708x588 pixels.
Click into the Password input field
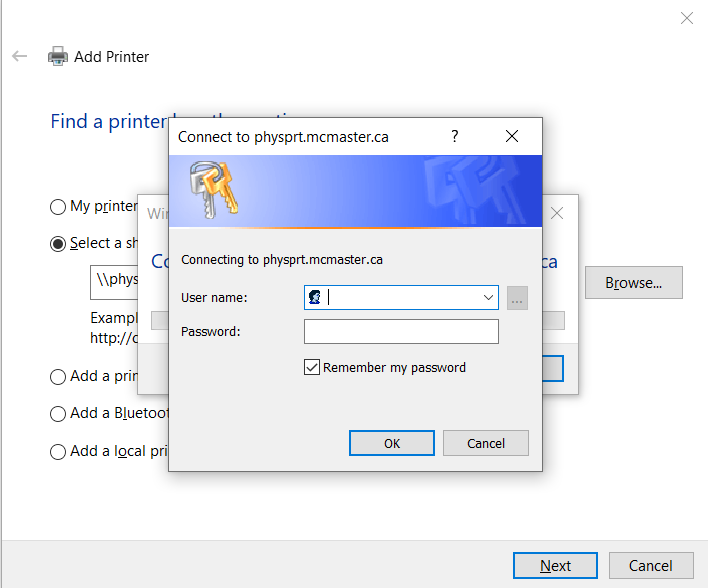click(x=400, y=332)
